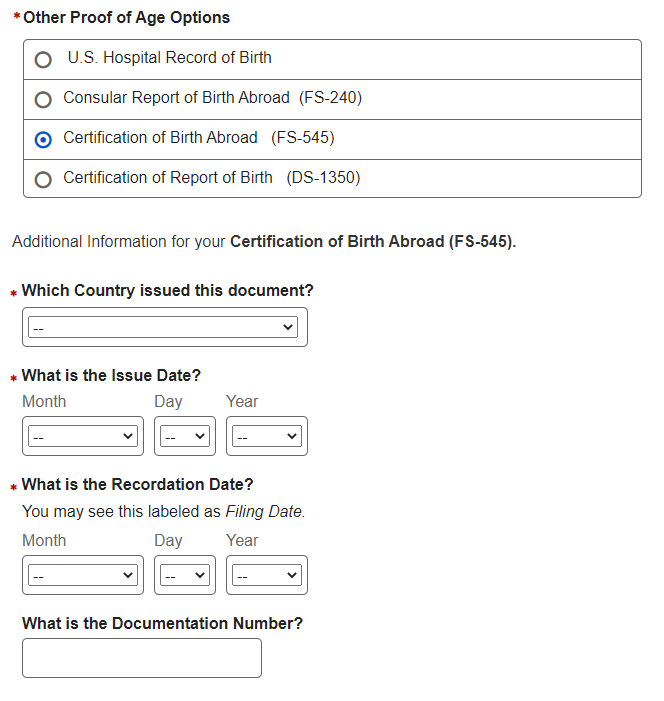Choose the Issue Date Year dropdown
The image size is (664, 701).
click(x=266, y=436)
